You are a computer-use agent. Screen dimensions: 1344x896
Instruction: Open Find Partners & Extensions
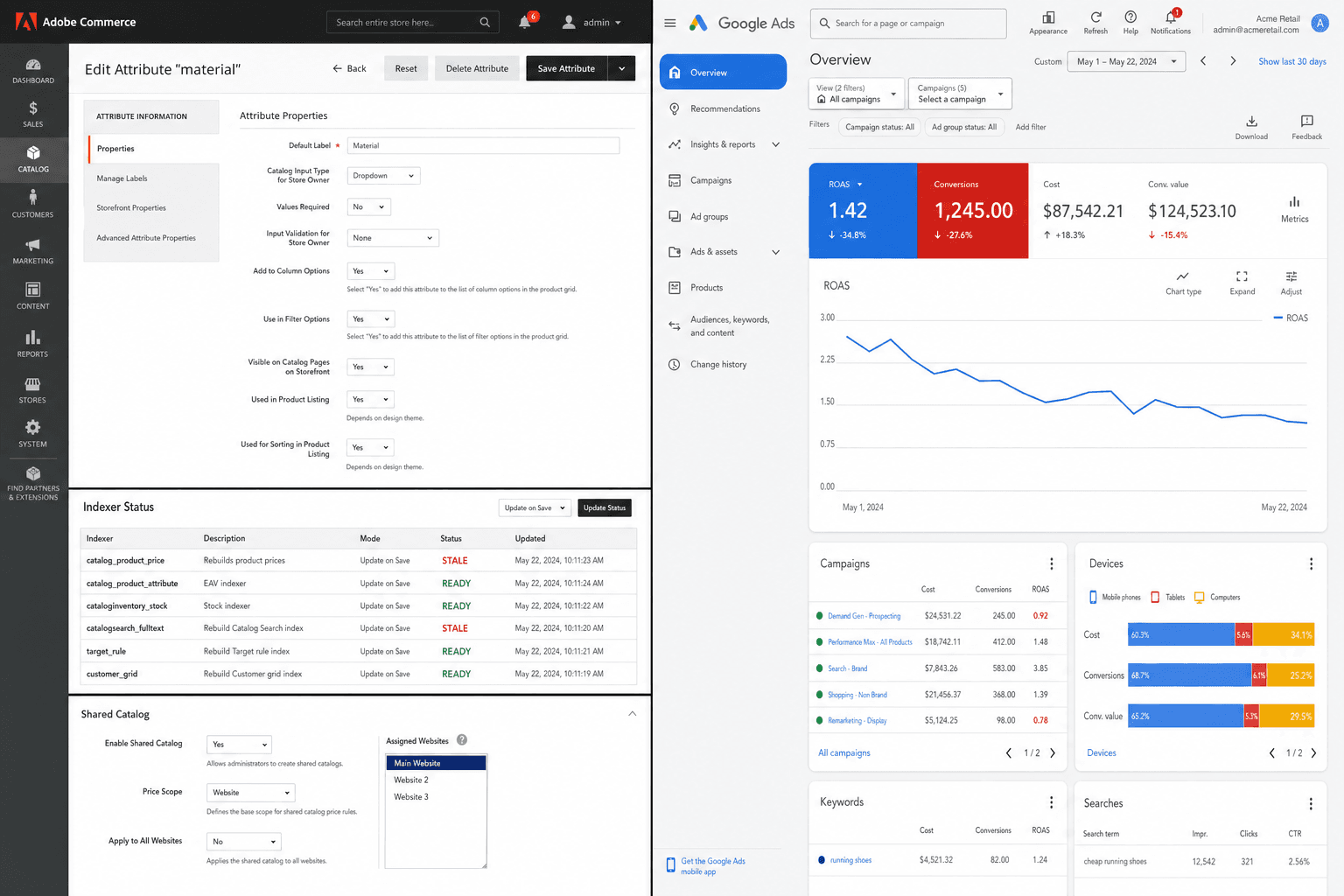coord(33,484)
